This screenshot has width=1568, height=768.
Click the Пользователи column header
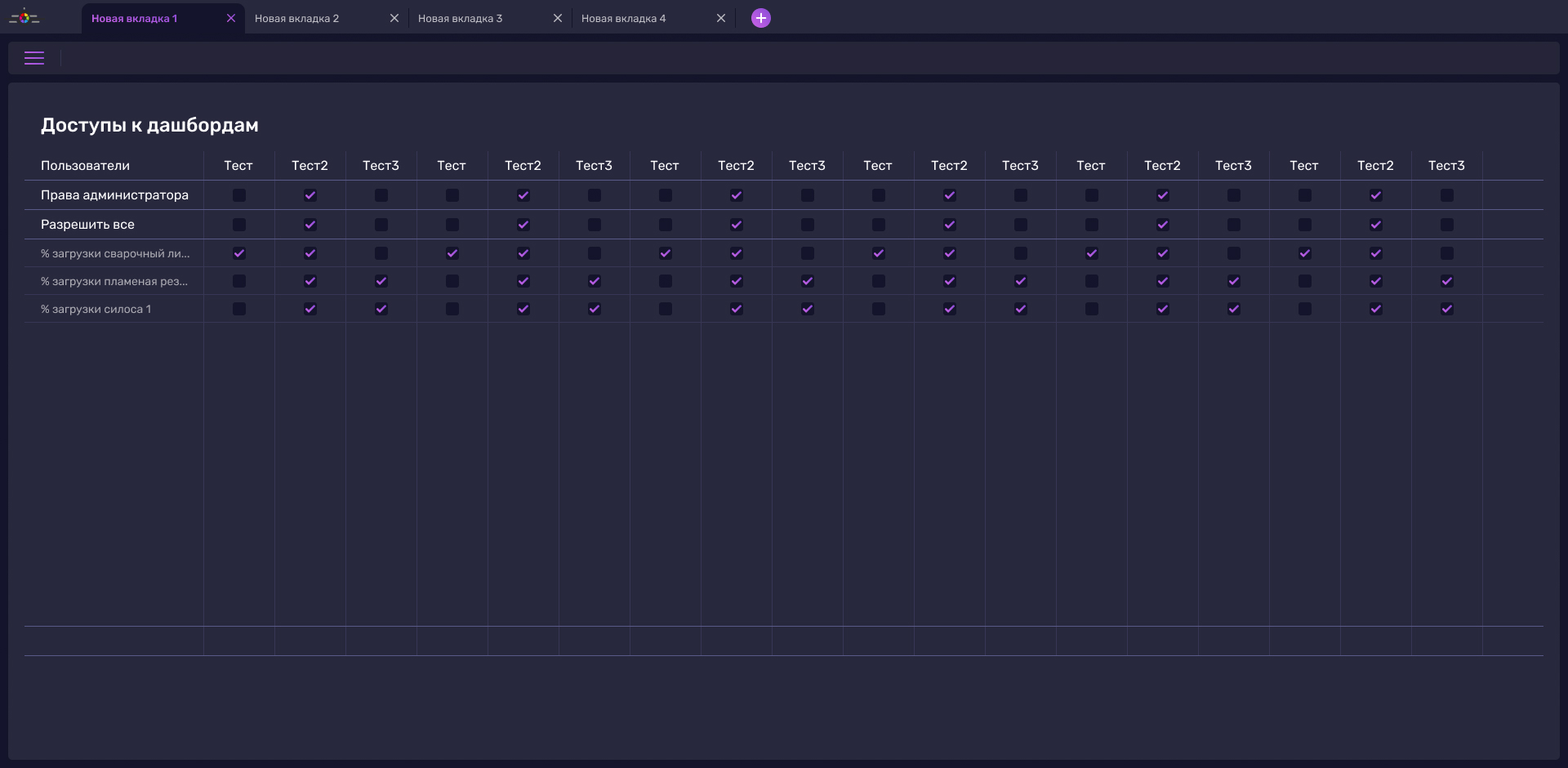pos(86,166)
